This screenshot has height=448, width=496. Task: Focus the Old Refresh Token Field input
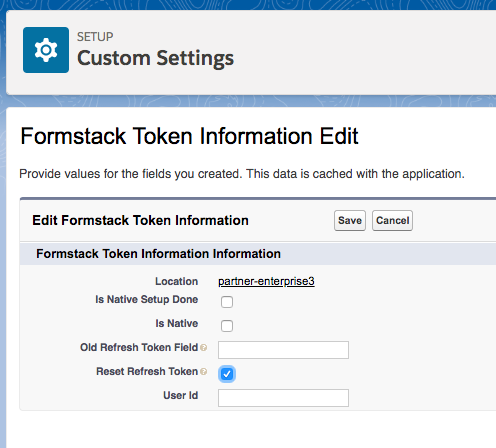coord(283,350)
